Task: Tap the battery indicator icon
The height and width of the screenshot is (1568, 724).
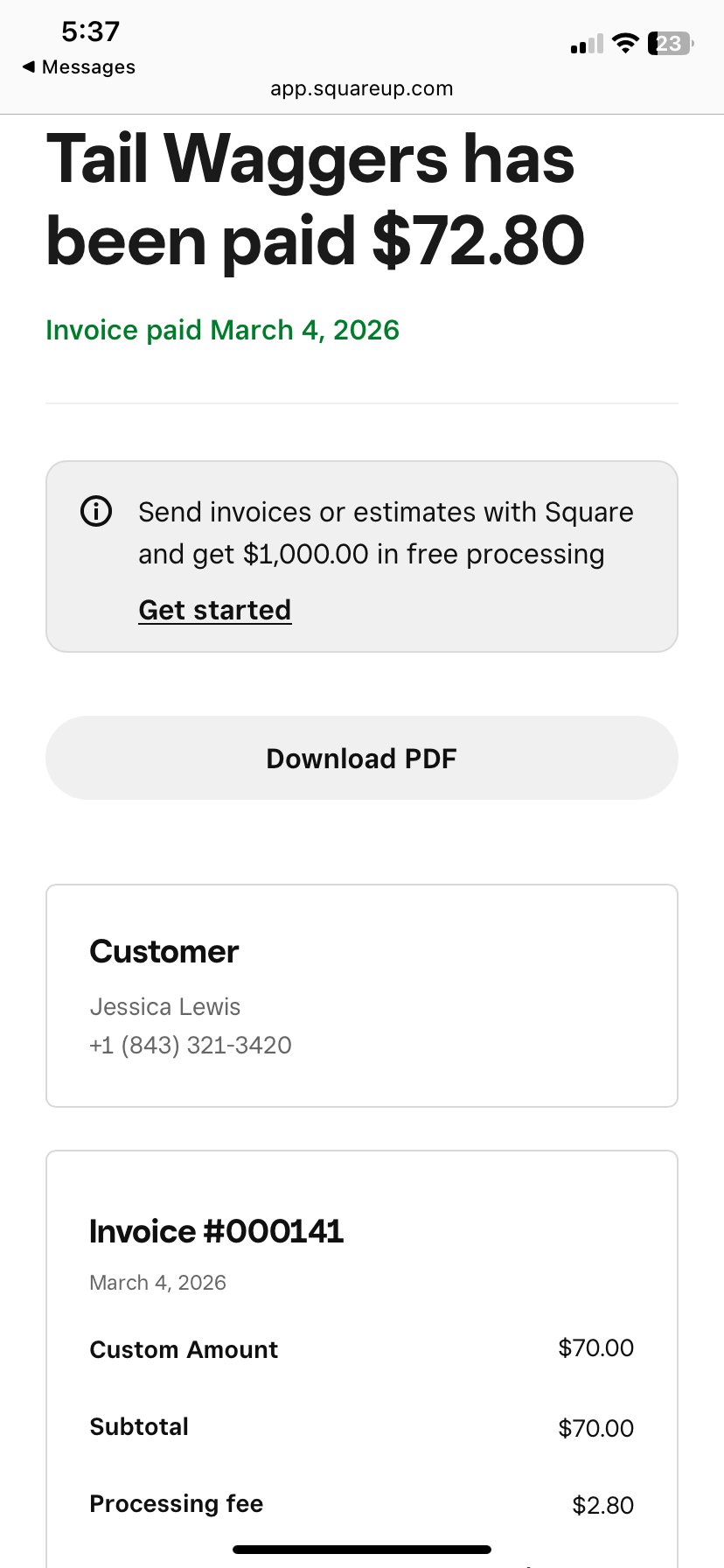Action: [671, 43]
